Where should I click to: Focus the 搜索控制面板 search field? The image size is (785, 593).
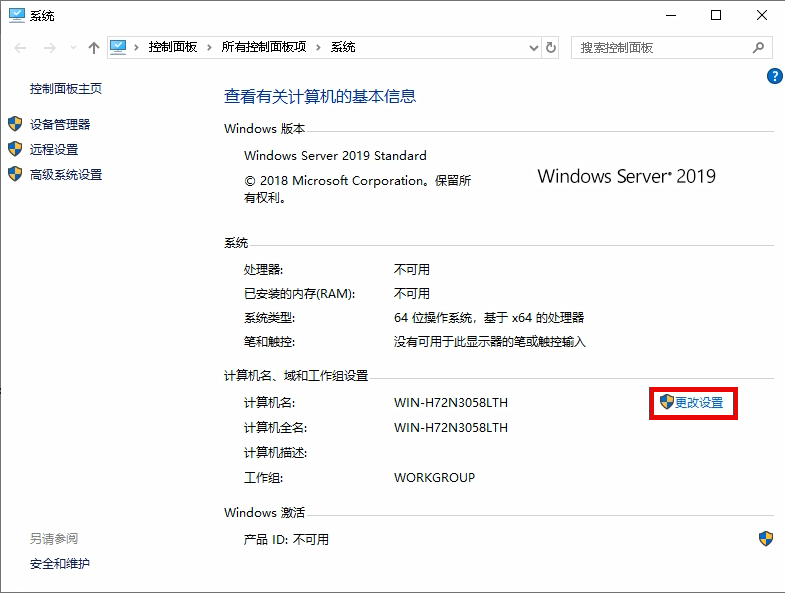660,47
